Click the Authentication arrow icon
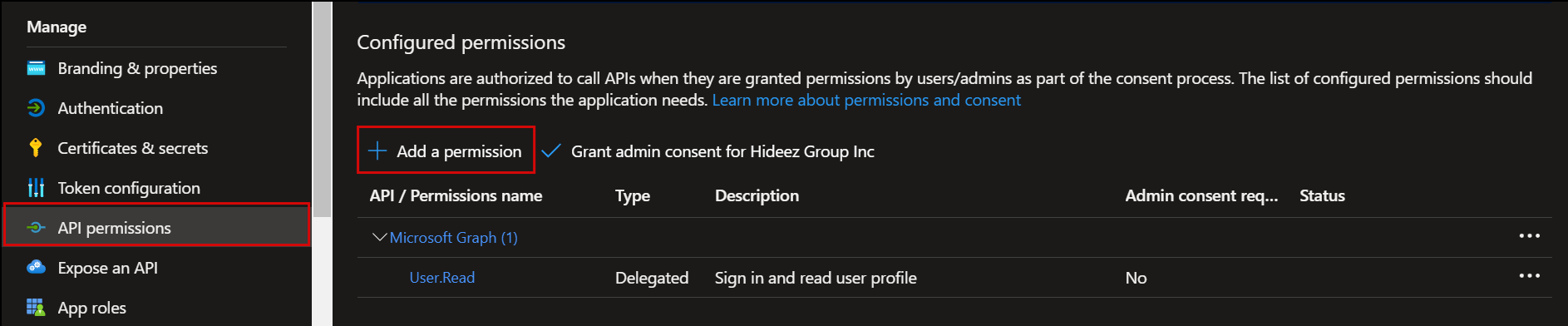Viewport: 1568px width, 326px height. (x=36, y=108)
